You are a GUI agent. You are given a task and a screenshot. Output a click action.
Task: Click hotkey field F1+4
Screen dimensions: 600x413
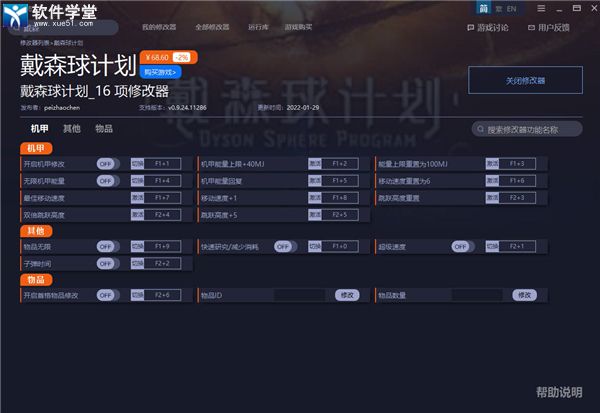click(162, 181)
